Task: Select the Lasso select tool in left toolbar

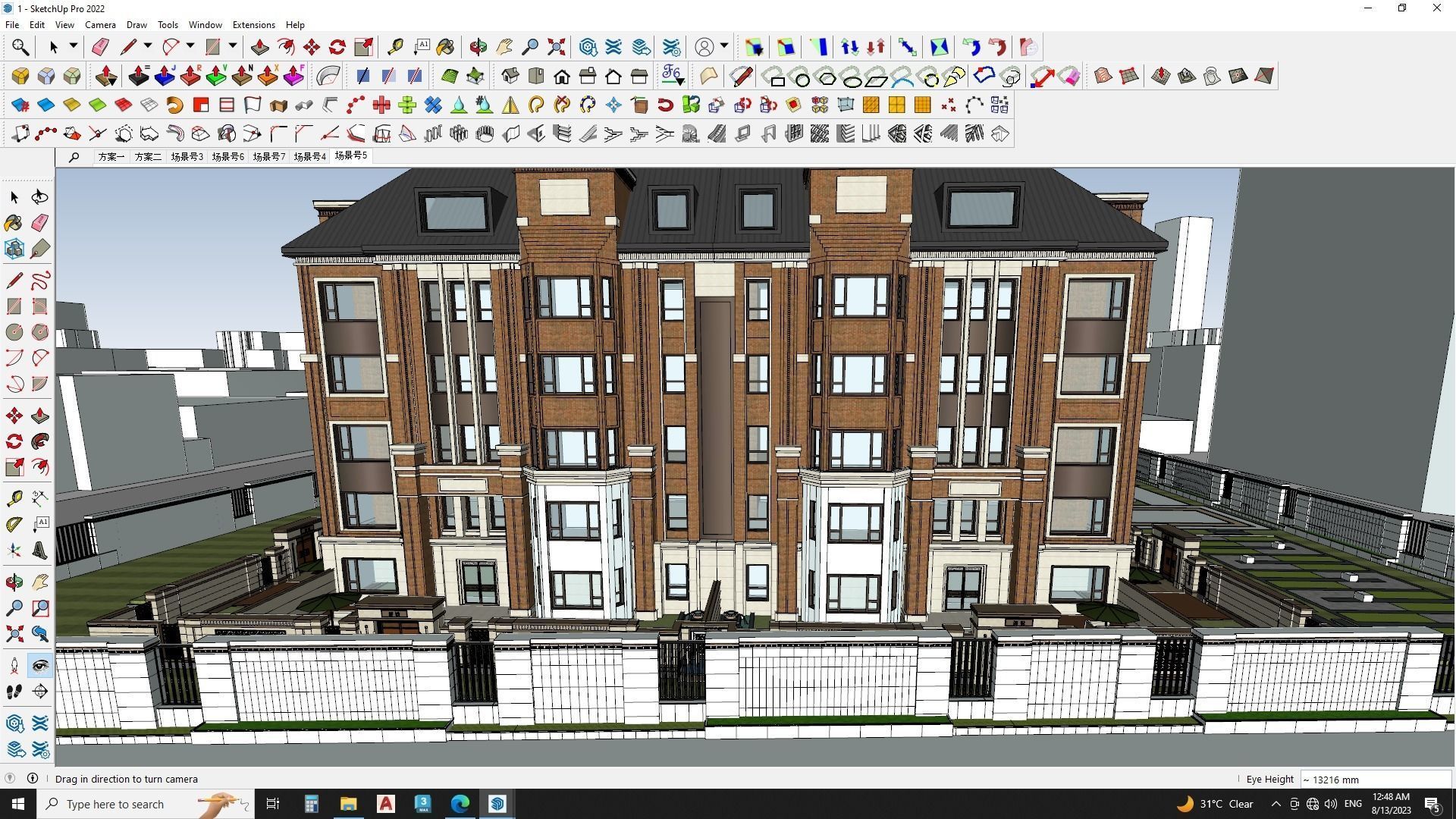Action: [x=39, y=197]
